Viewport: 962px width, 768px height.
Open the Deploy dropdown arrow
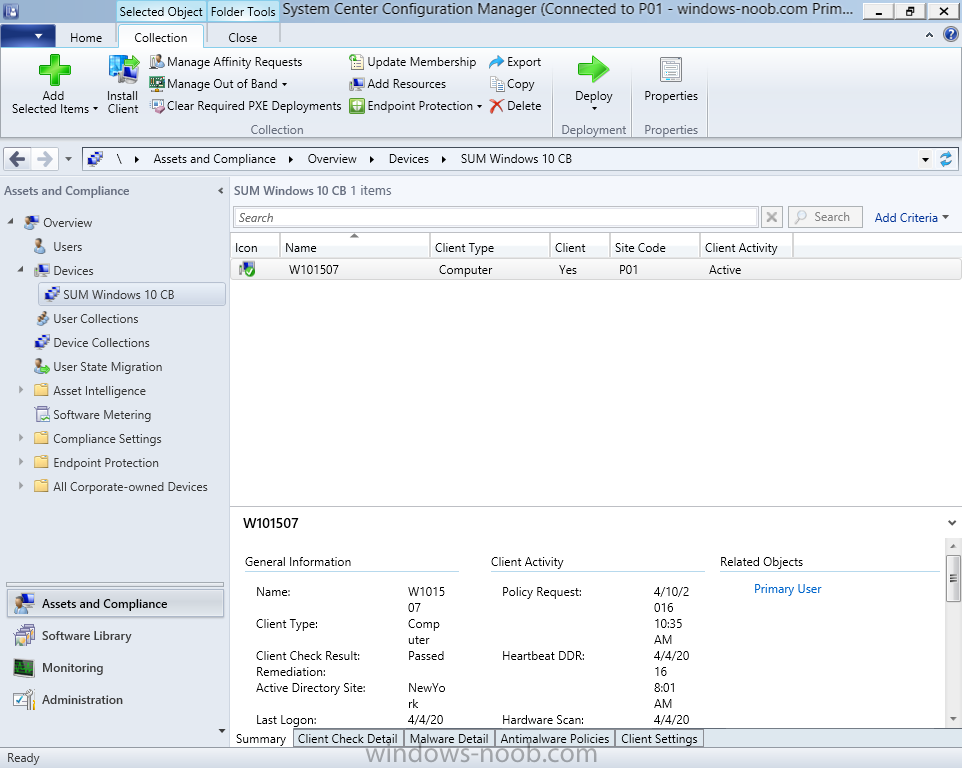[x=594, y=109]
